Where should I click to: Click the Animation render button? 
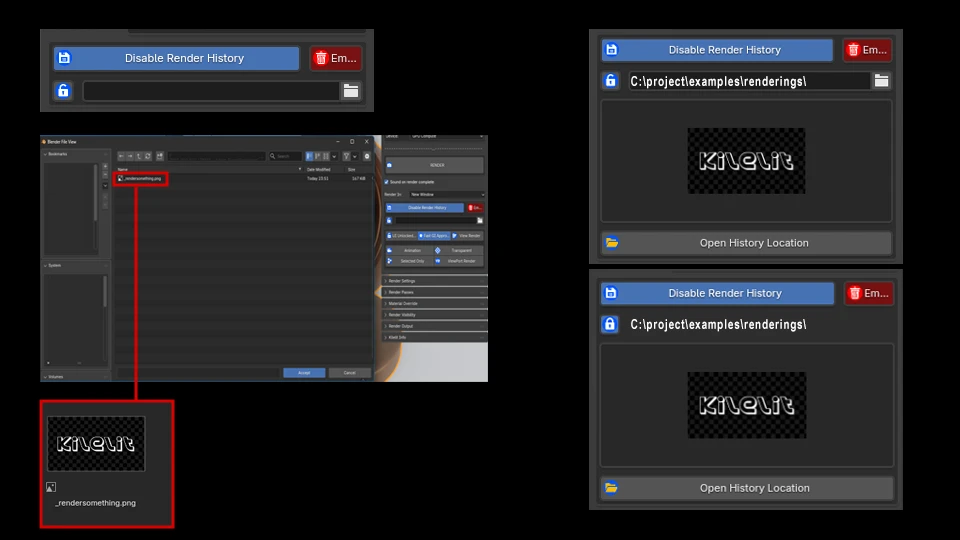click(x=409, y=250)
